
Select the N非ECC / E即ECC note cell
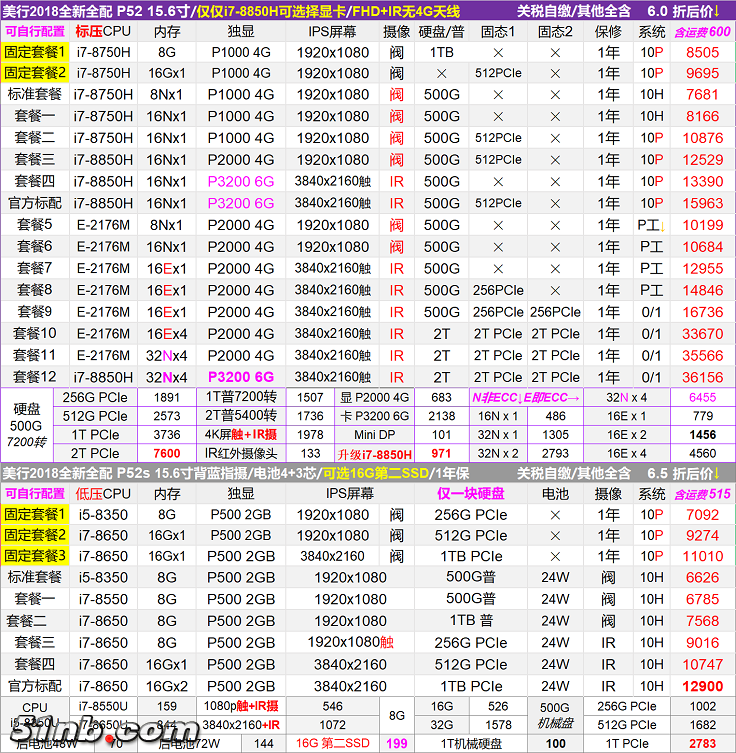[525, 397]
